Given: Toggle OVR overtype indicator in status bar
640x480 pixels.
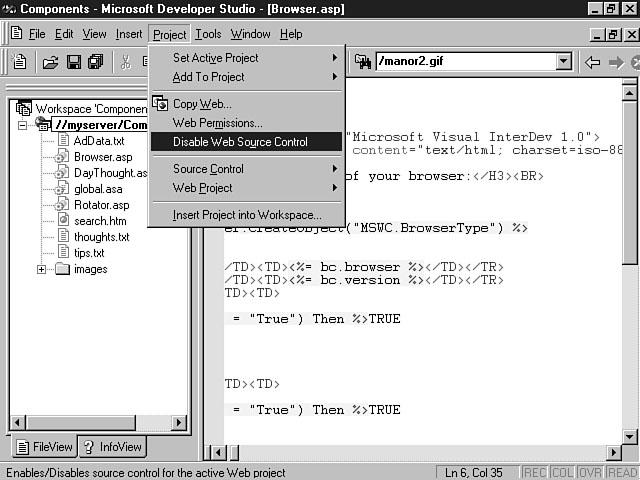Looking at the screenshot, I should point(590,472).
